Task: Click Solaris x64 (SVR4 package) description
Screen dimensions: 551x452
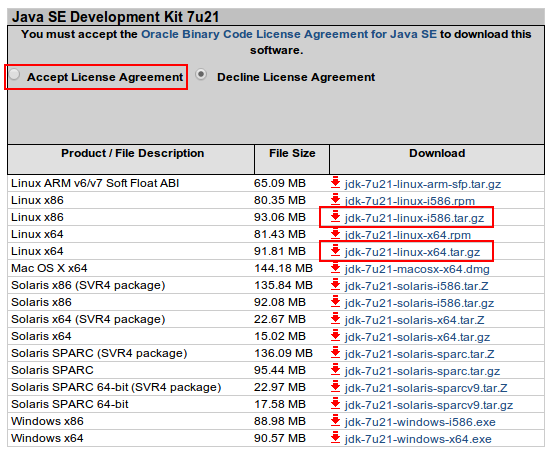Action: tap(88, 319)
